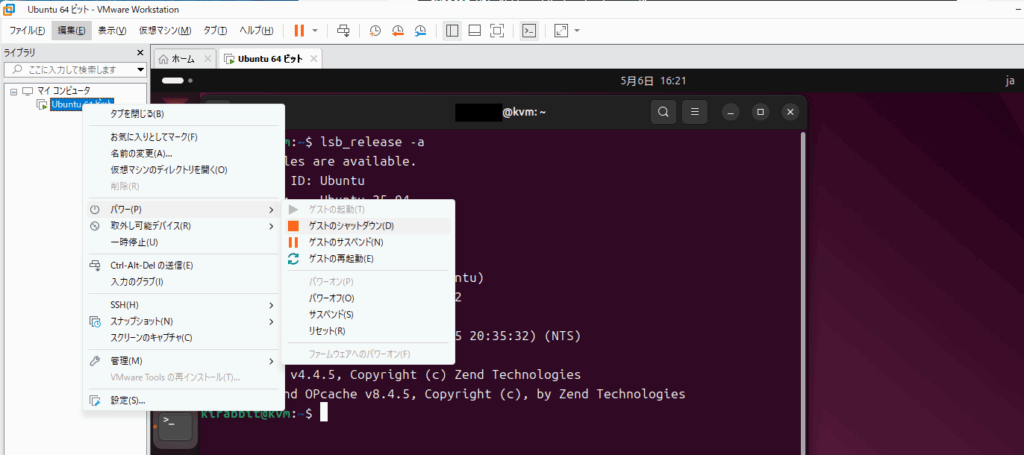This screenshot has width=1024, height=455.
Task: Choose 入力のグラブ(I) entry
Action: click(x=184, y=282)
